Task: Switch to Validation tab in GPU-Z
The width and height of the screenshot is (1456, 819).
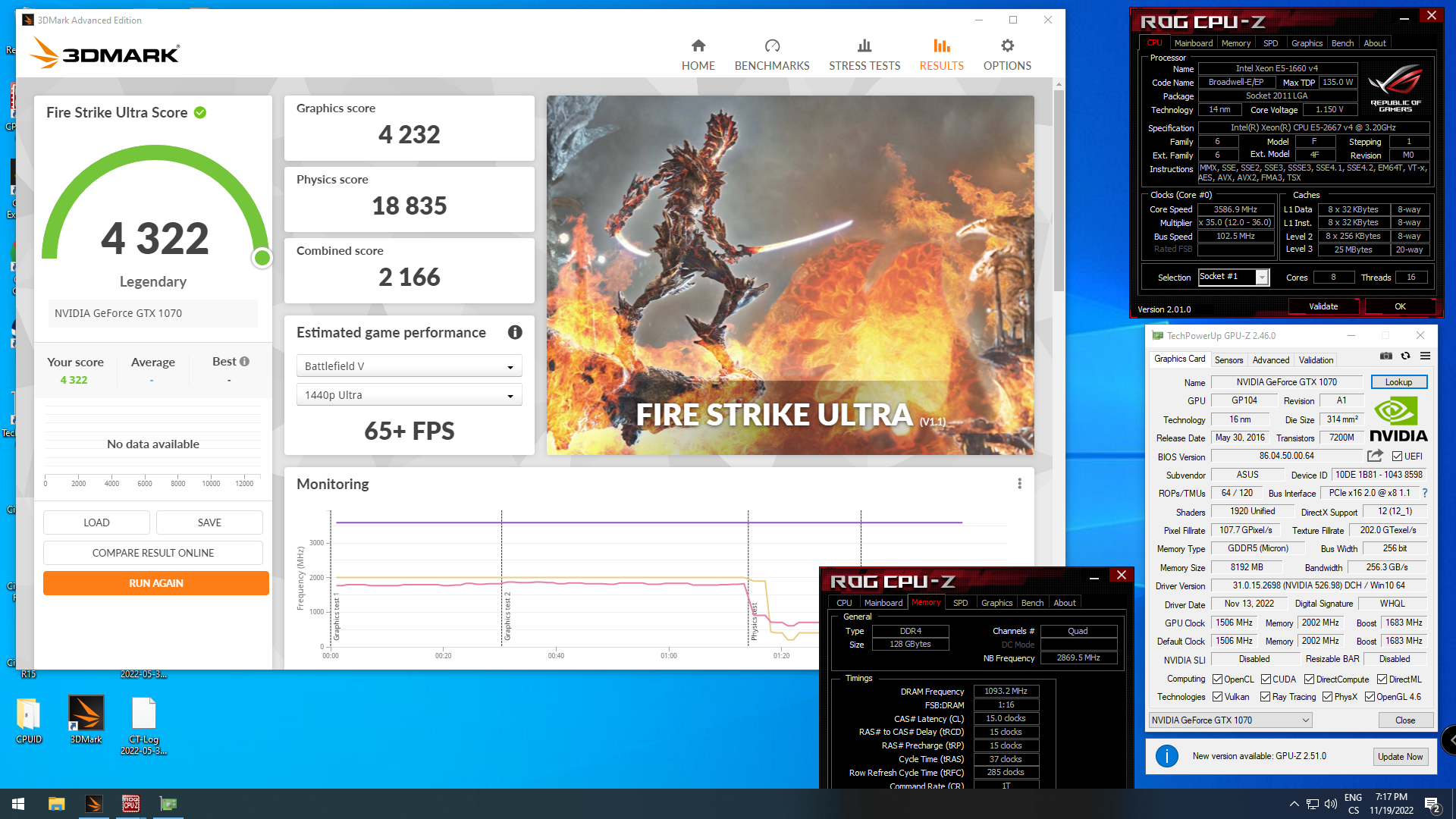Action: 1316,360
